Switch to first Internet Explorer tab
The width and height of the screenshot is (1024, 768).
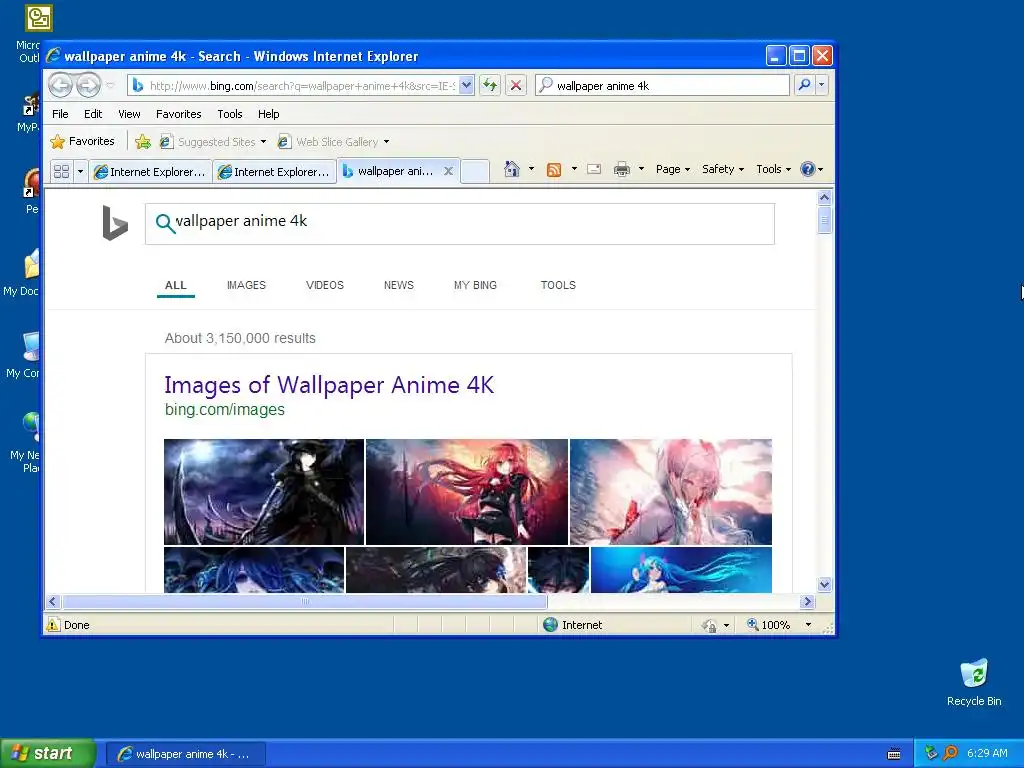pyautogui.click(x=150, y=172)
